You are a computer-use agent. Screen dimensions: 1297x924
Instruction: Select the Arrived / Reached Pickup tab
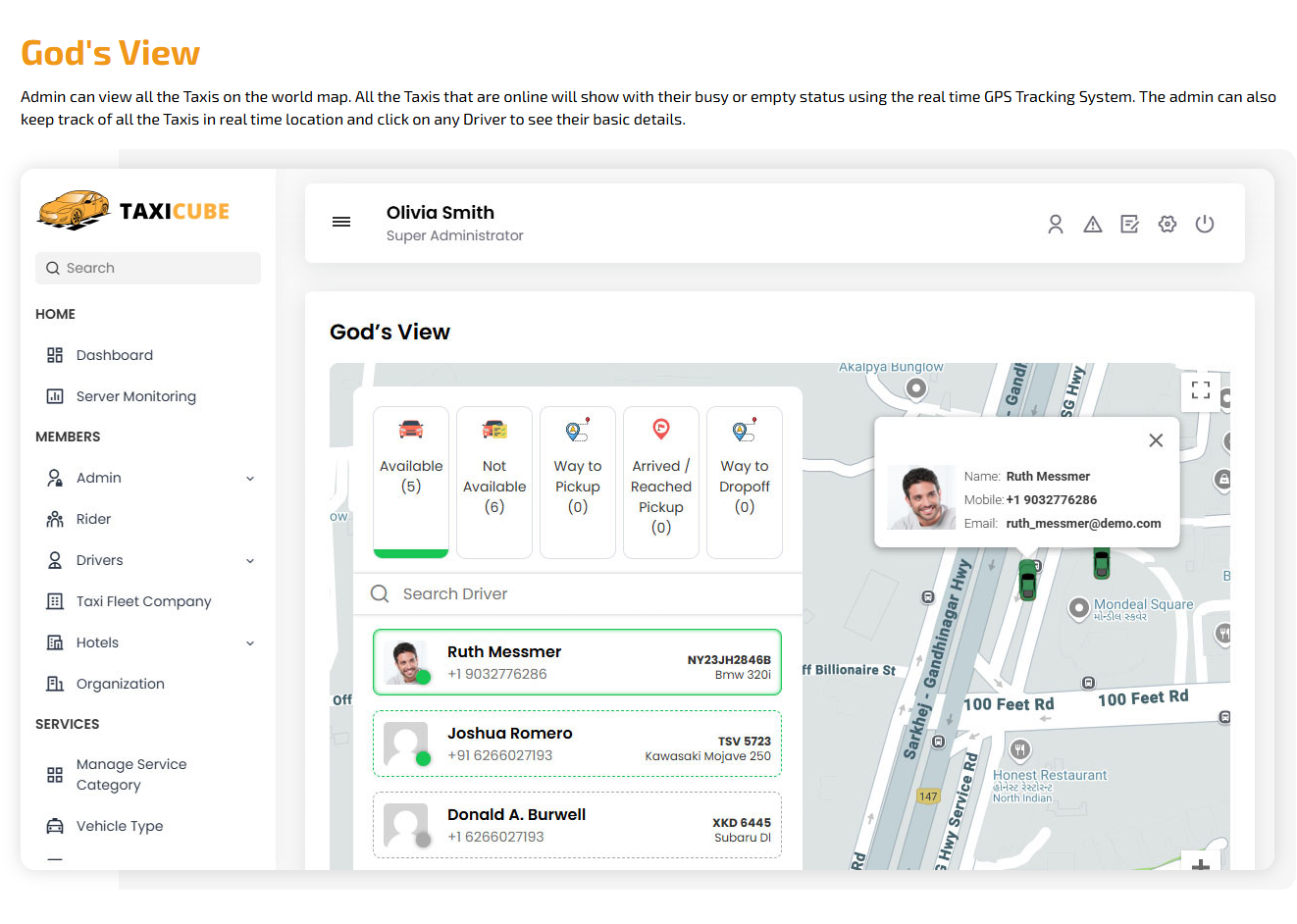tap(661, 483)
